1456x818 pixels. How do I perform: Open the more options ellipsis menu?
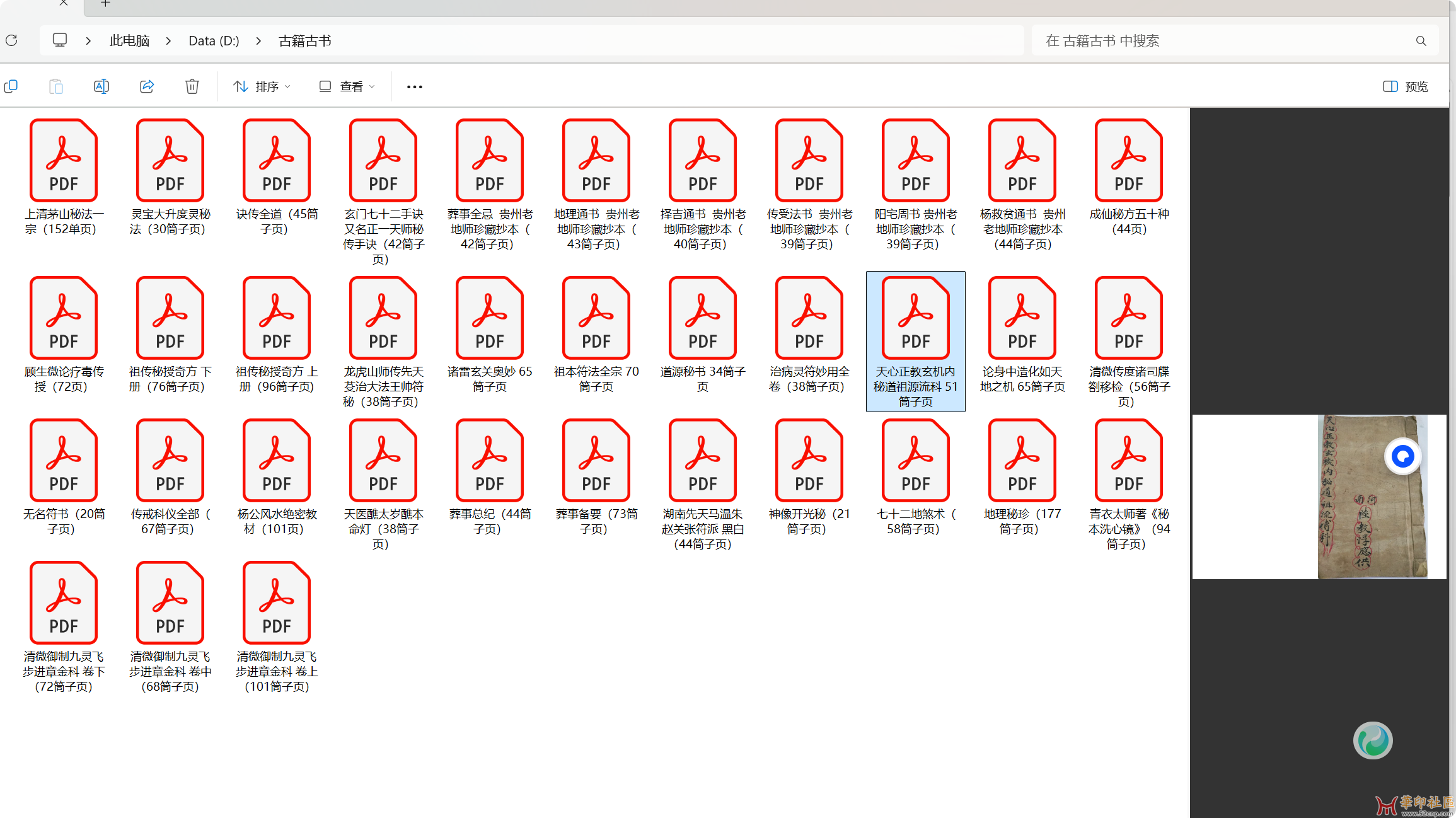(x=414, y=86)
